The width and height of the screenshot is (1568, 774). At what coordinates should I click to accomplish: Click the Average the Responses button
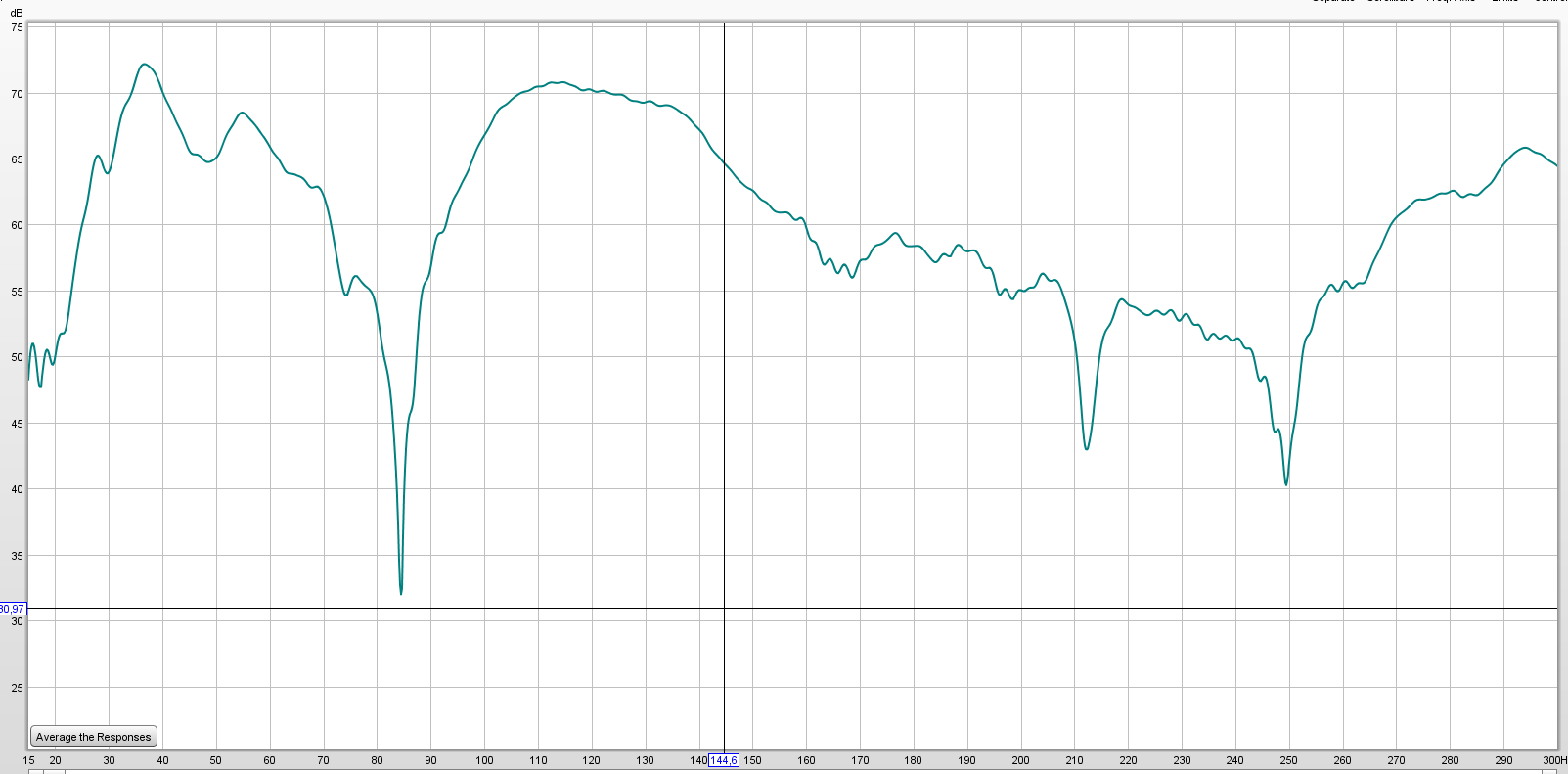point(94,737)
